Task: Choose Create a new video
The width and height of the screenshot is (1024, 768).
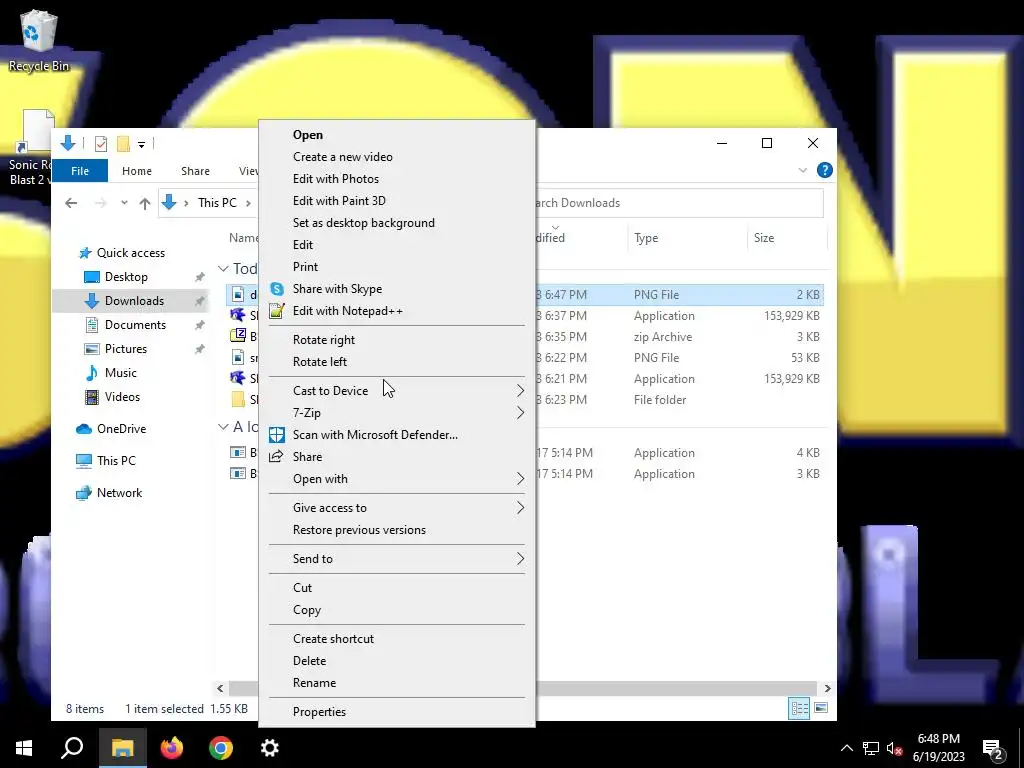Action: click(x=397, y=157)
